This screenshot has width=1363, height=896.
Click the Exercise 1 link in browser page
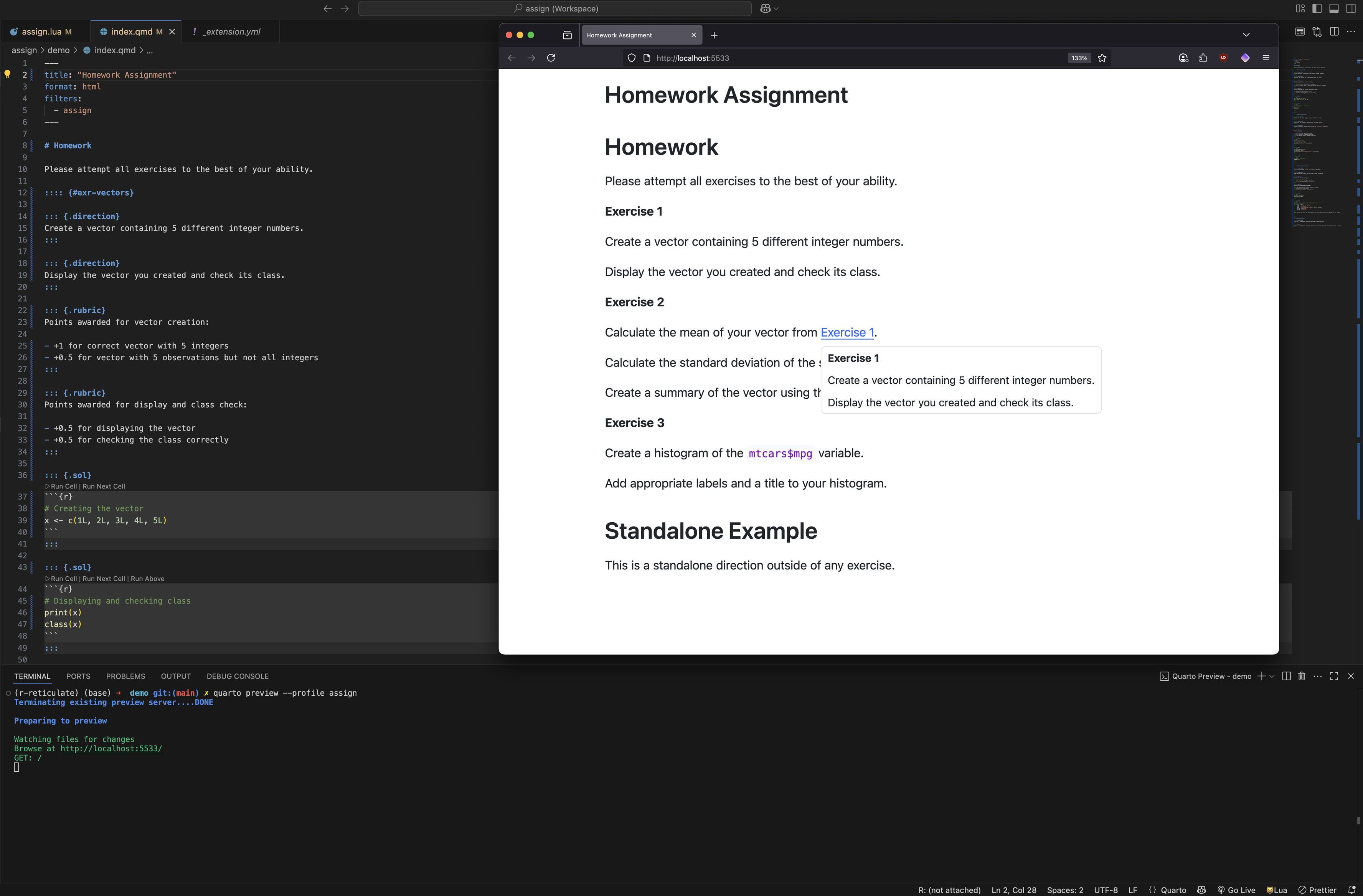tap(847, 333)
